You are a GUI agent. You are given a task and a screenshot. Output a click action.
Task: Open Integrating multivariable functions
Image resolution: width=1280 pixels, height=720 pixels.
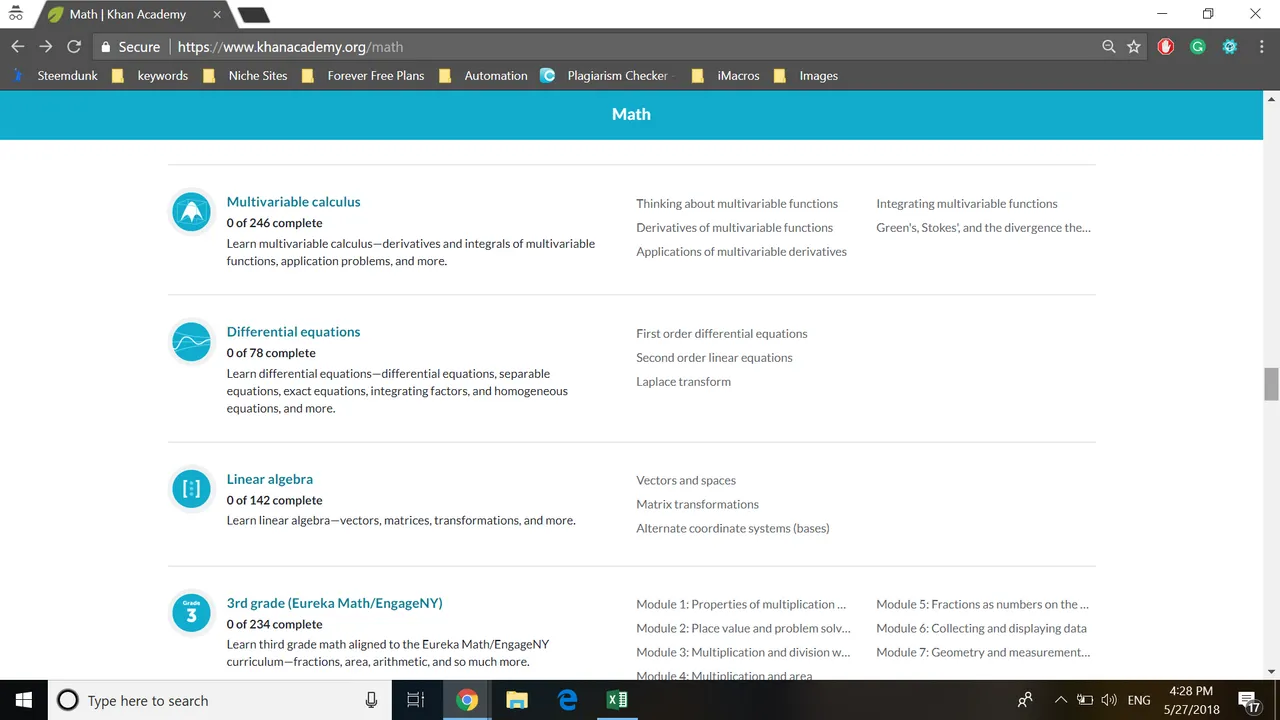point(966,203)
